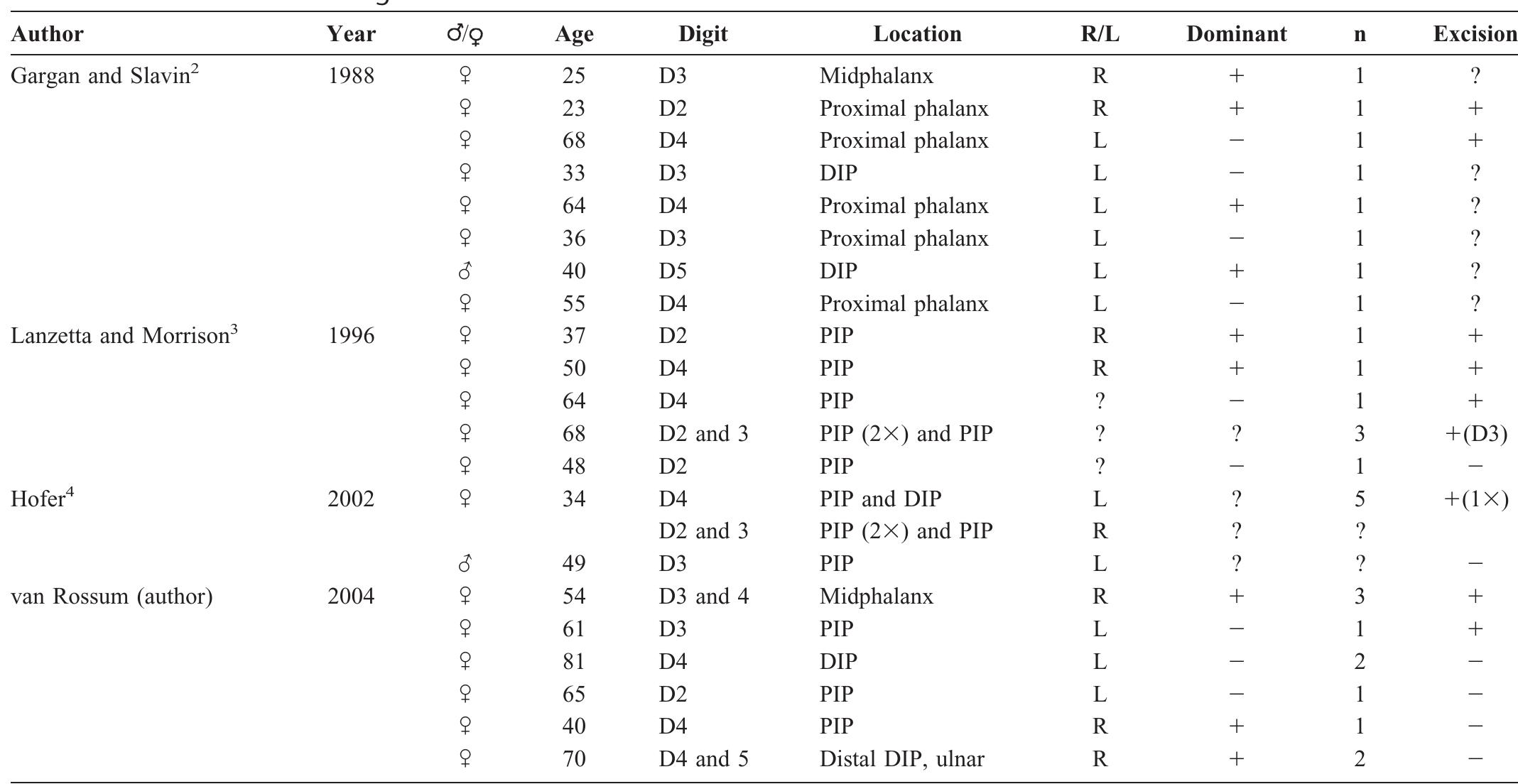Click the Dominant column header

1236,34
